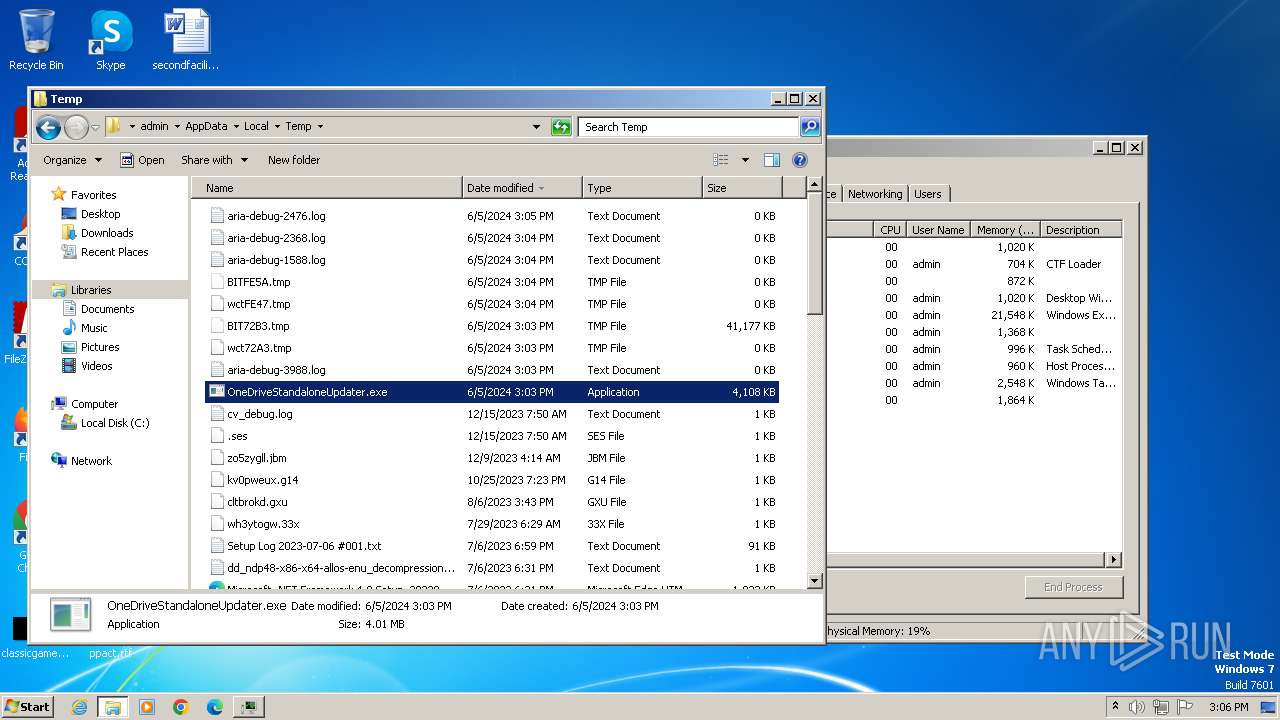Sort files by Size column
Image resolution: width=1280 pixels, height=720 pixels.
click(742, 188)
